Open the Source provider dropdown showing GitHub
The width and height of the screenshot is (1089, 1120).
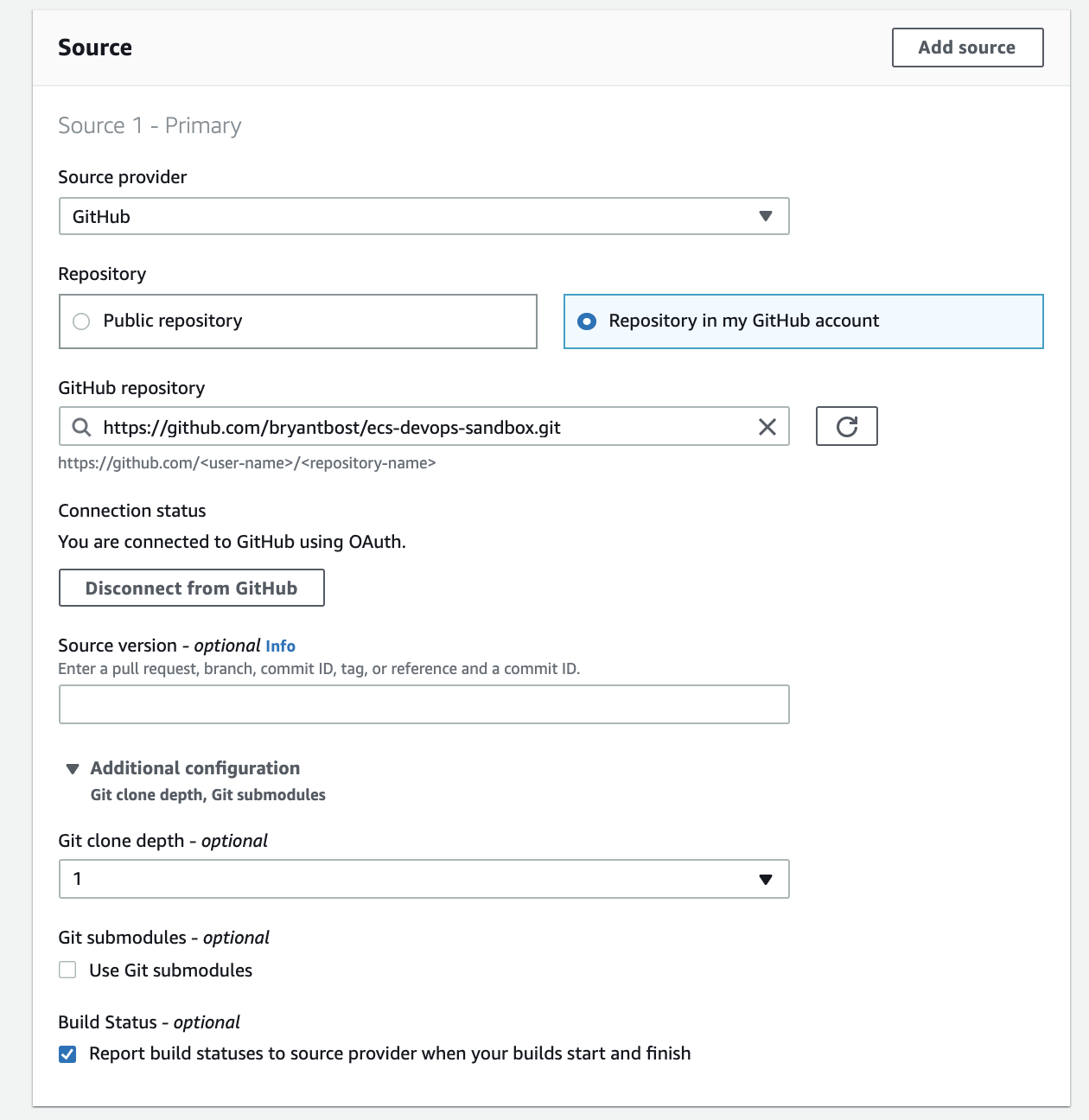(423, 216)
